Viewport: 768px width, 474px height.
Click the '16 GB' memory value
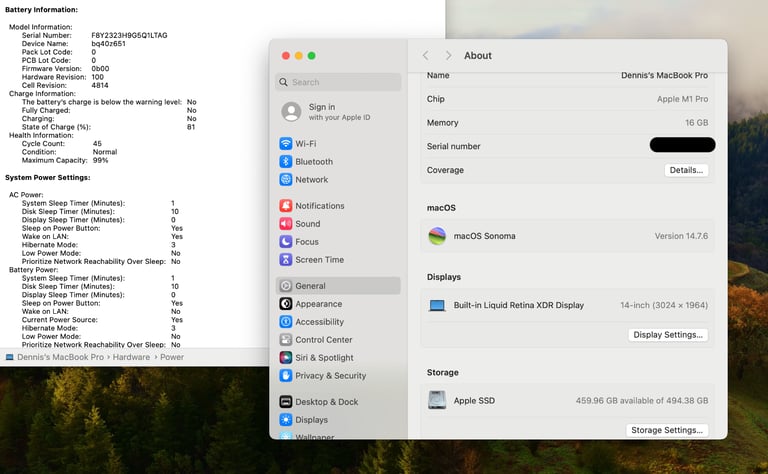pyautogui.click(x=696, y=122)
